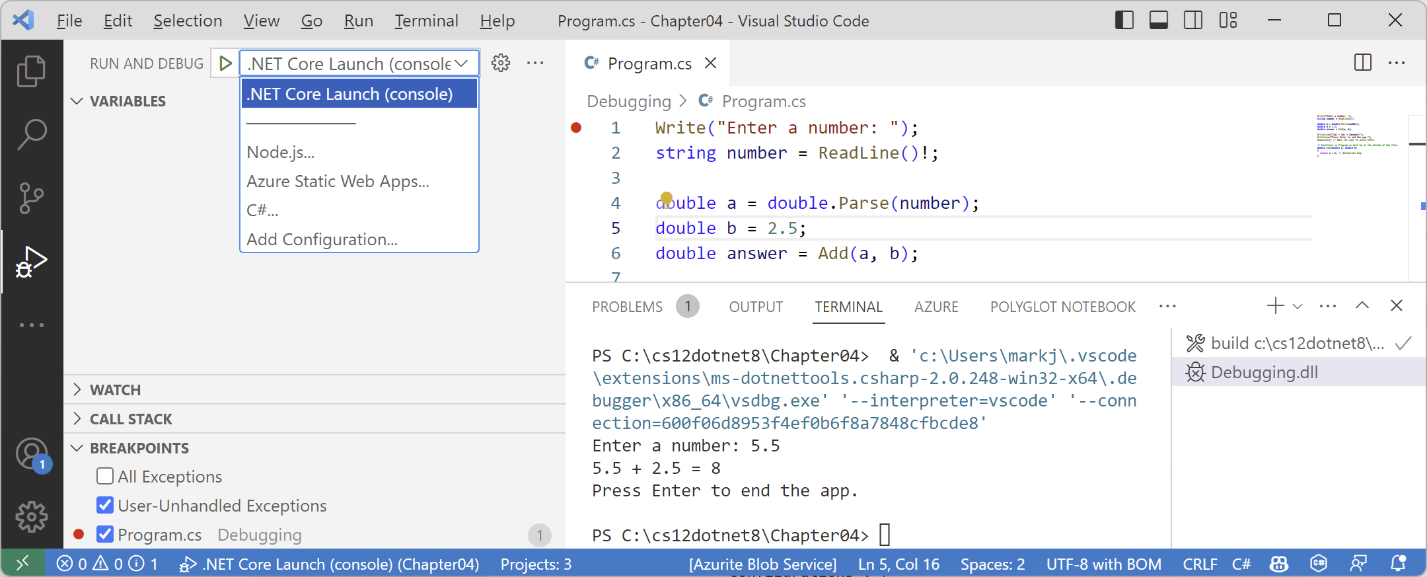1427x577 pixels.
Task: Open the launch configuration dropdown
Action: [359, 63]
